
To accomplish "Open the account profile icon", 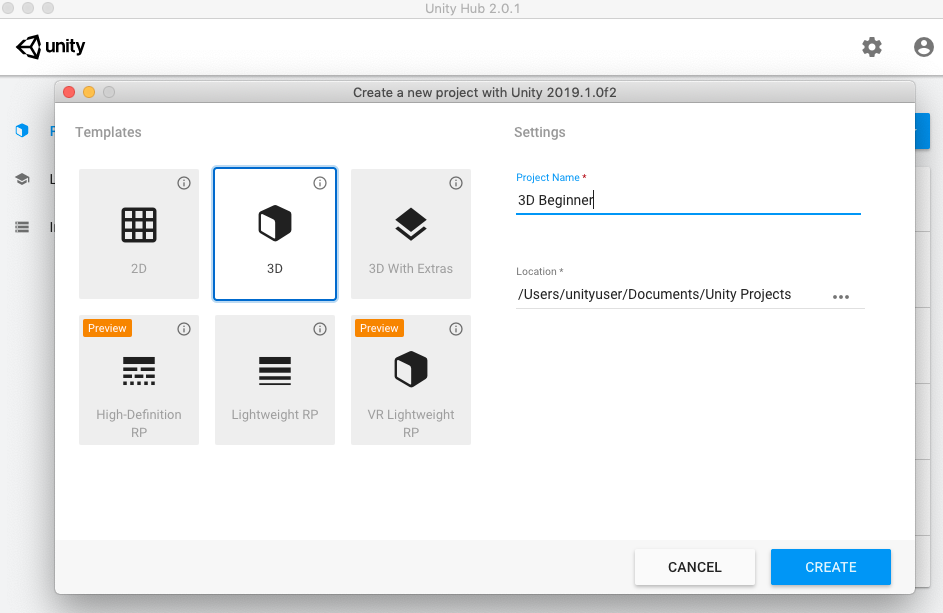I will (924, 47).
